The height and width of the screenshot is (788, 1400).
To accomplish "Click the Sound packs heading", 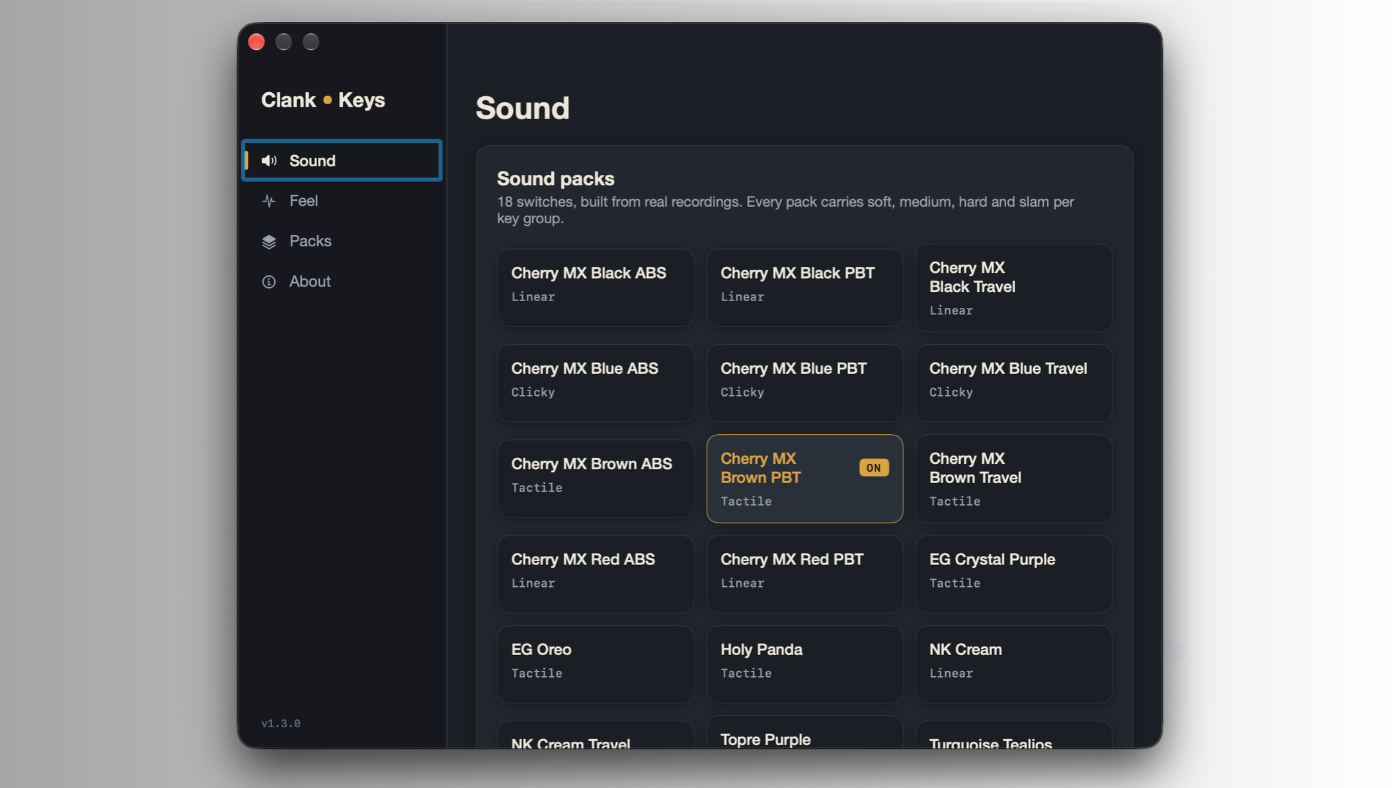I will [556, 179].
